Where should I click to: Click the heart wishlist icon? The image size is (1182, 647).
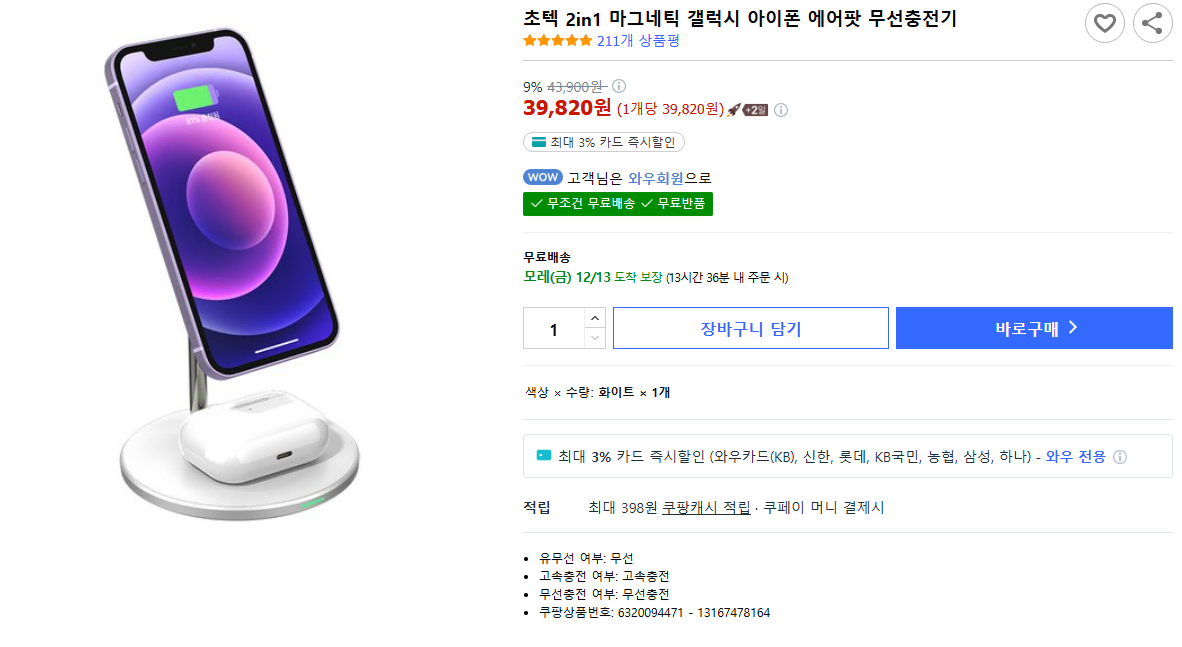click(x=1104, y=23)
